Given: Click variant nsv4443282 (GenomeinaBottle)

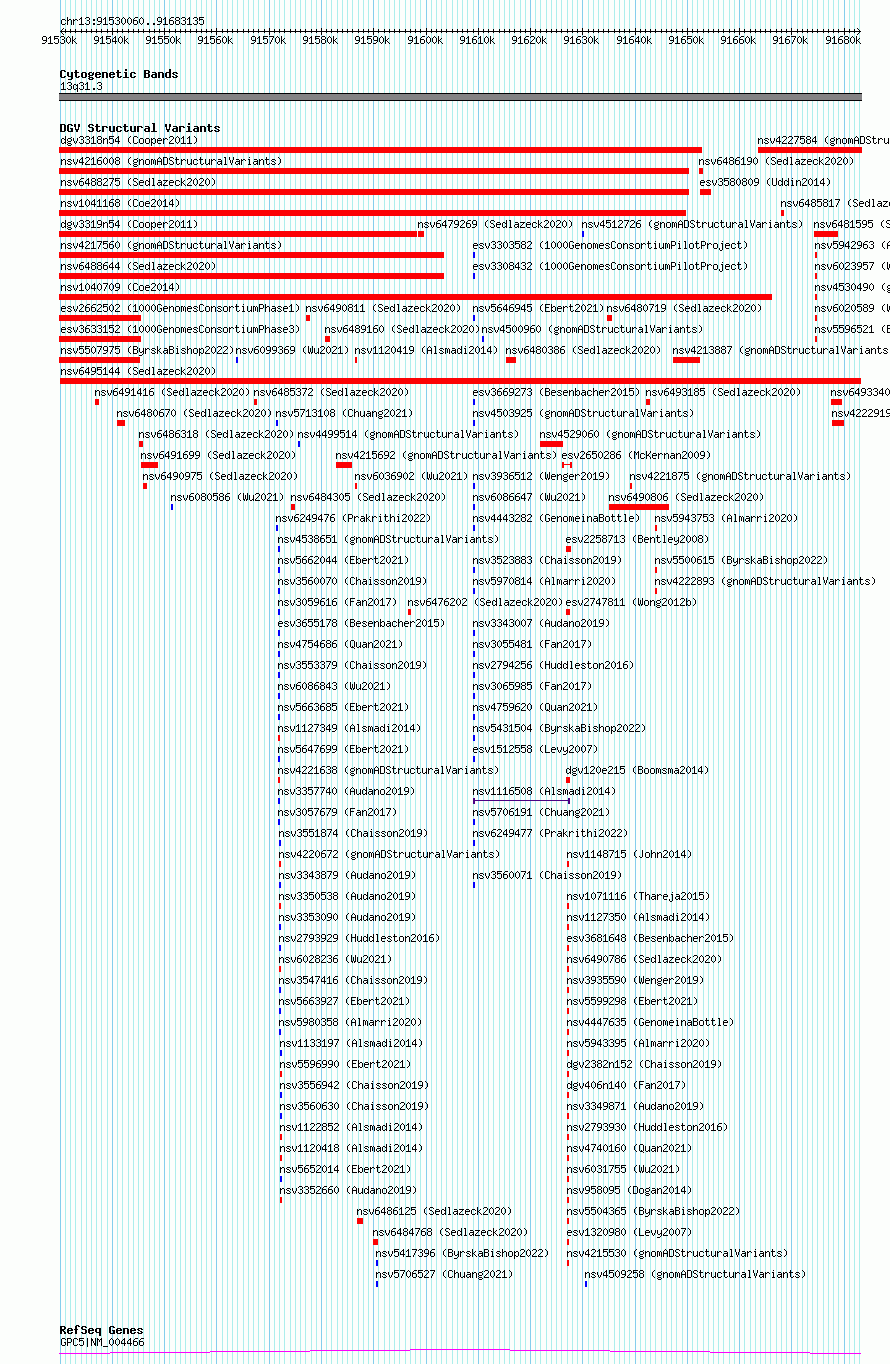Looking at the screenshot, I should 556,518.
